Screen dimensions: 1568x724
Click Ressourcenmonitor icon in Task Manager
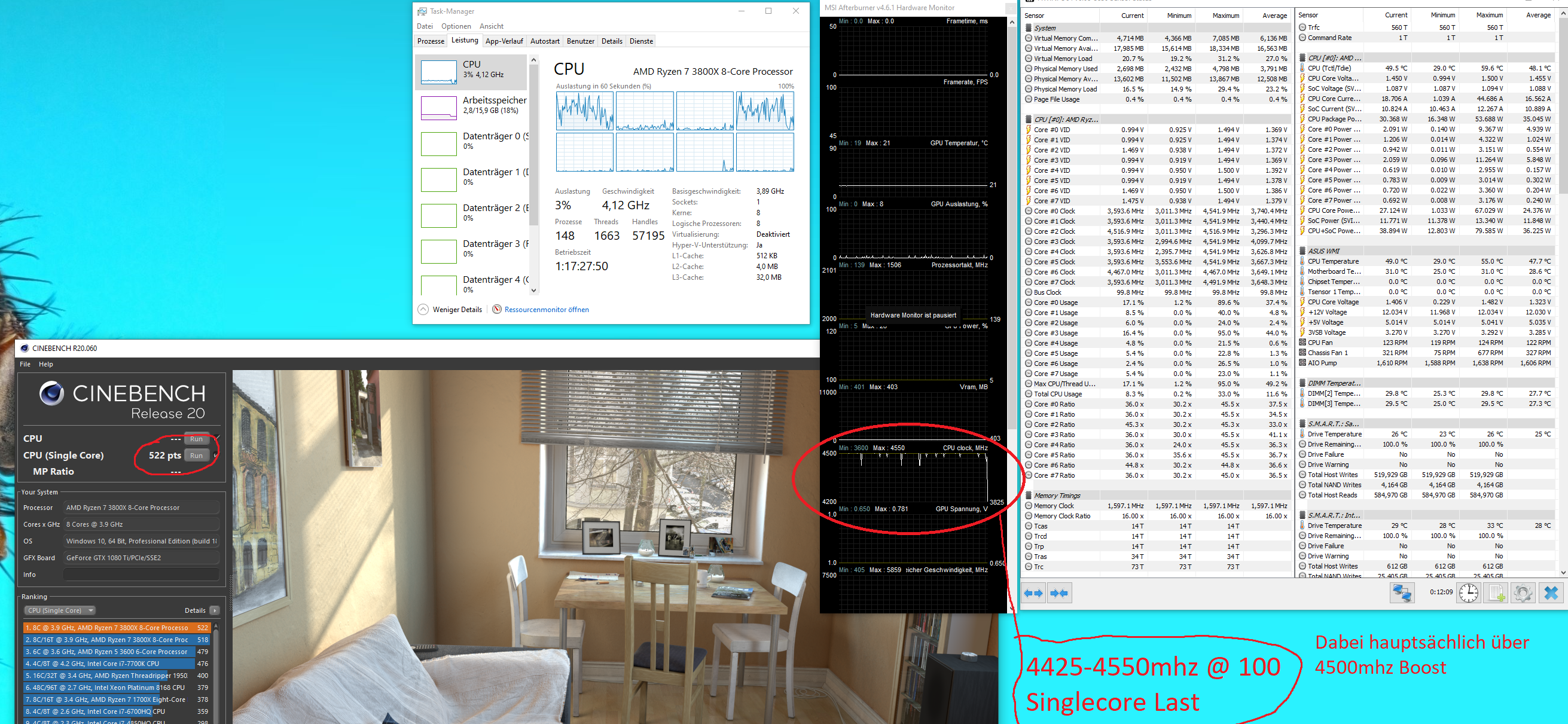(x=497, y=309)
